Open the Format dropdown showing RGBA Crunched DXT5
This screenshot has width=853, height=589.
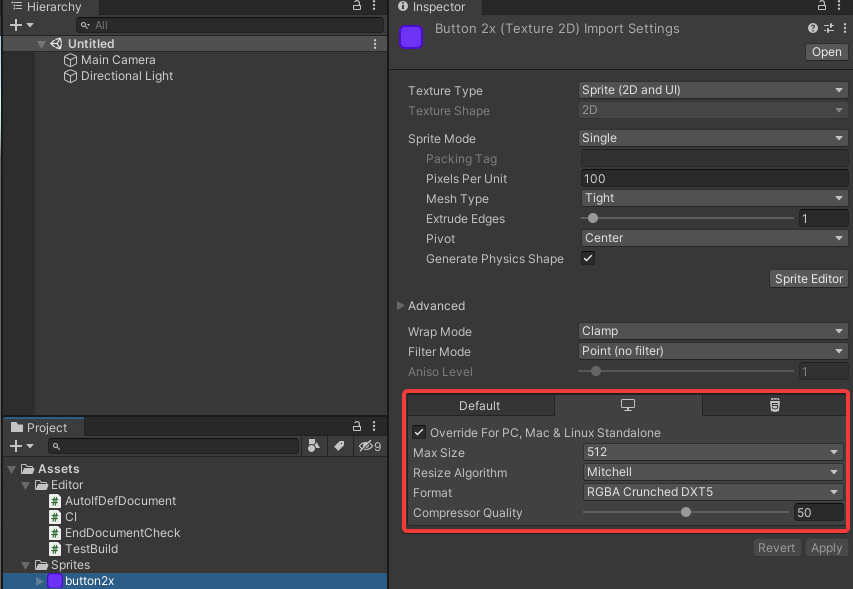pos(713,492)
